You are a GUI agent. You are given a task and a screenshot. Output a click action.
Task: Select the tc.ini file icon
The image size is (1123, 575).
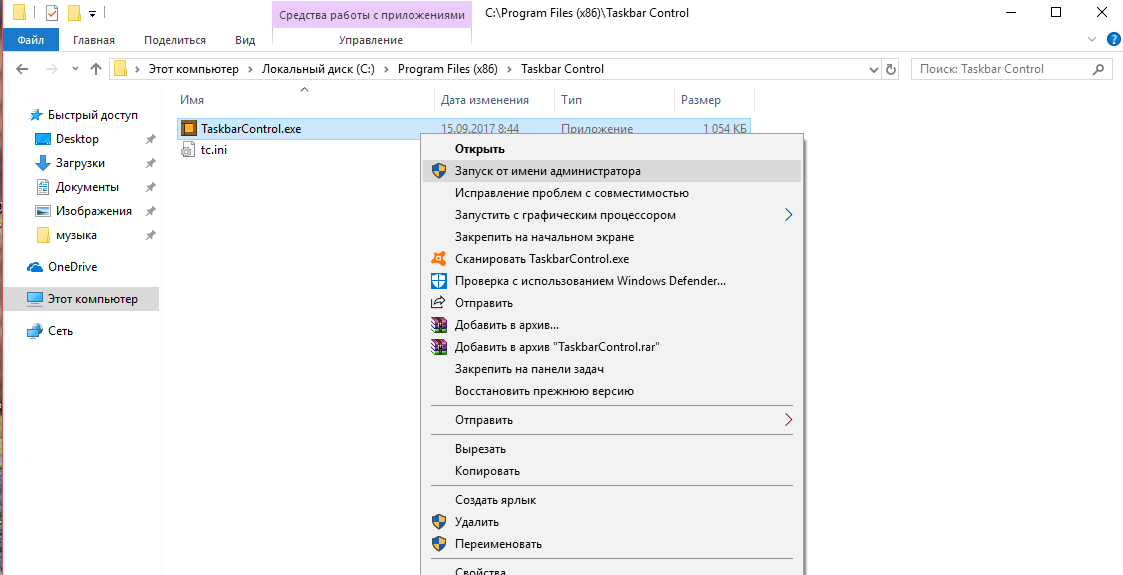[188, 150]
